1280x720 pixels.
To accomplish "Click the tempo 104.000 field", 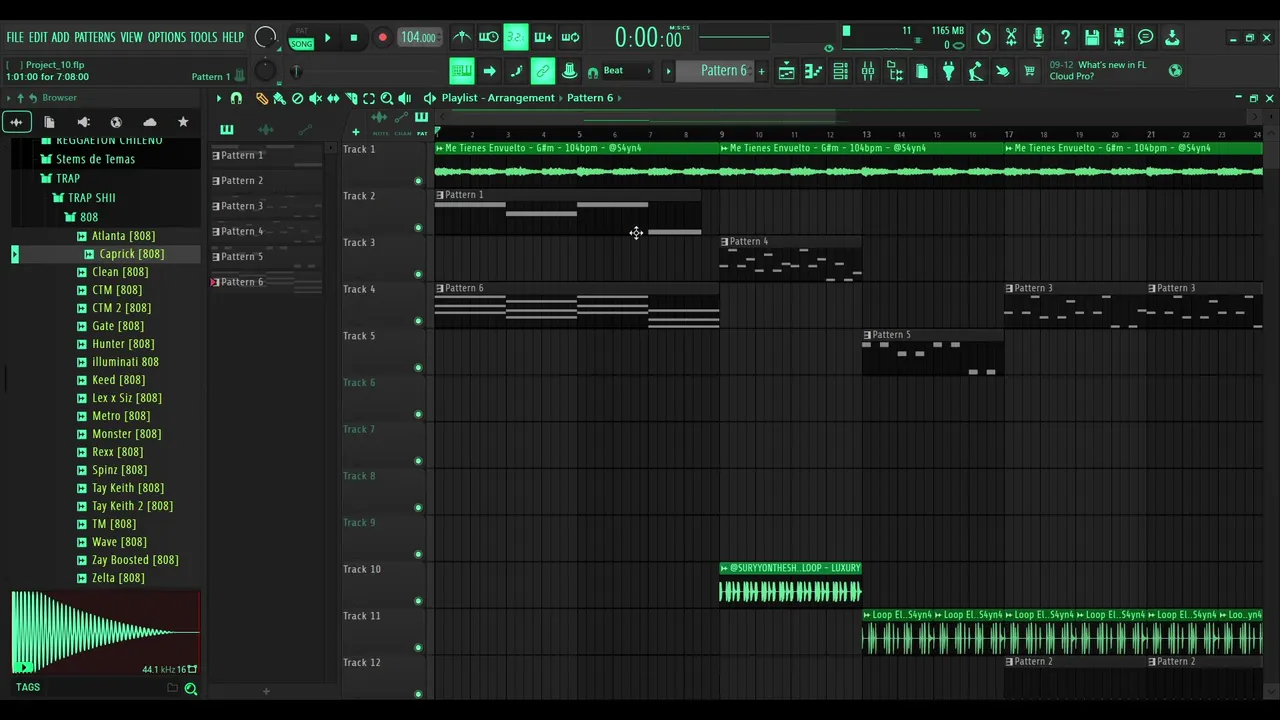I will coord(418,38).
